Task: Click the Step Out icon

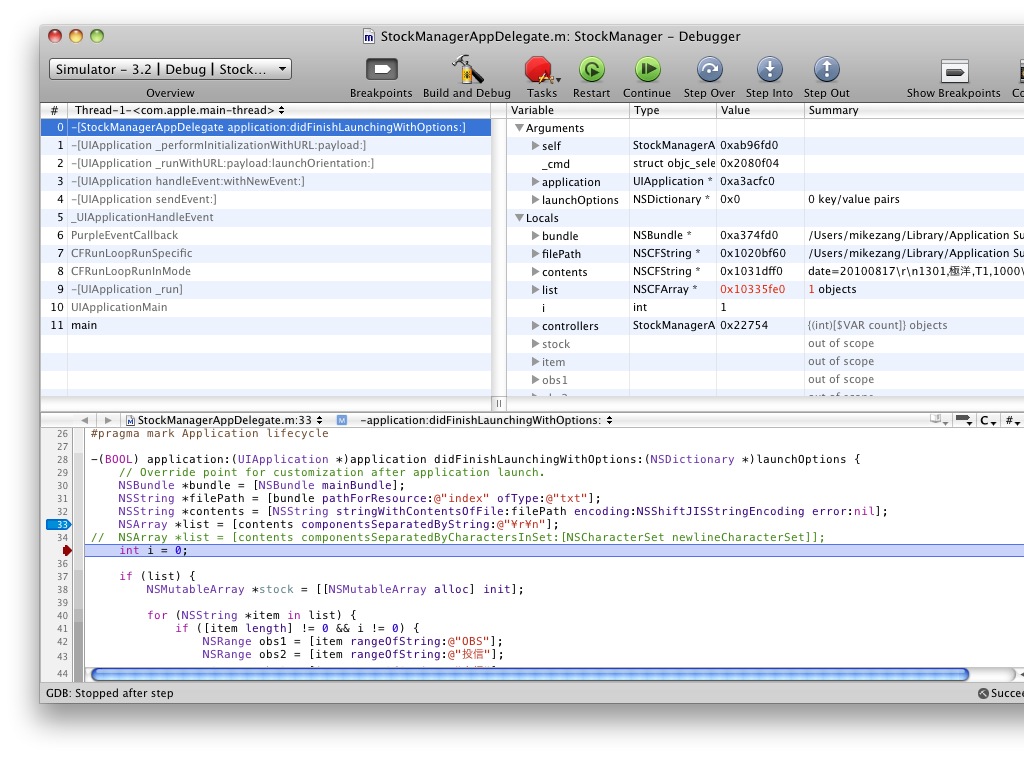Action: click(x=827, y=69)
